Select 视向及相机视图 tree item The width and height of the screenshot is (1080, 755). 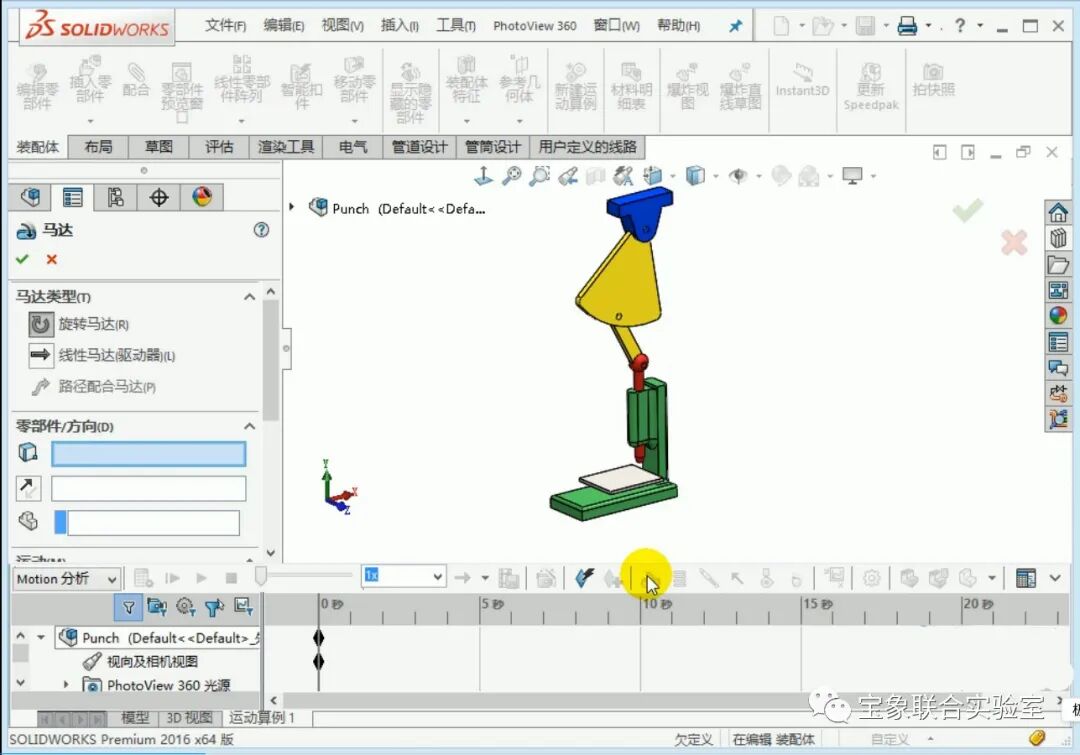(152, 661)
